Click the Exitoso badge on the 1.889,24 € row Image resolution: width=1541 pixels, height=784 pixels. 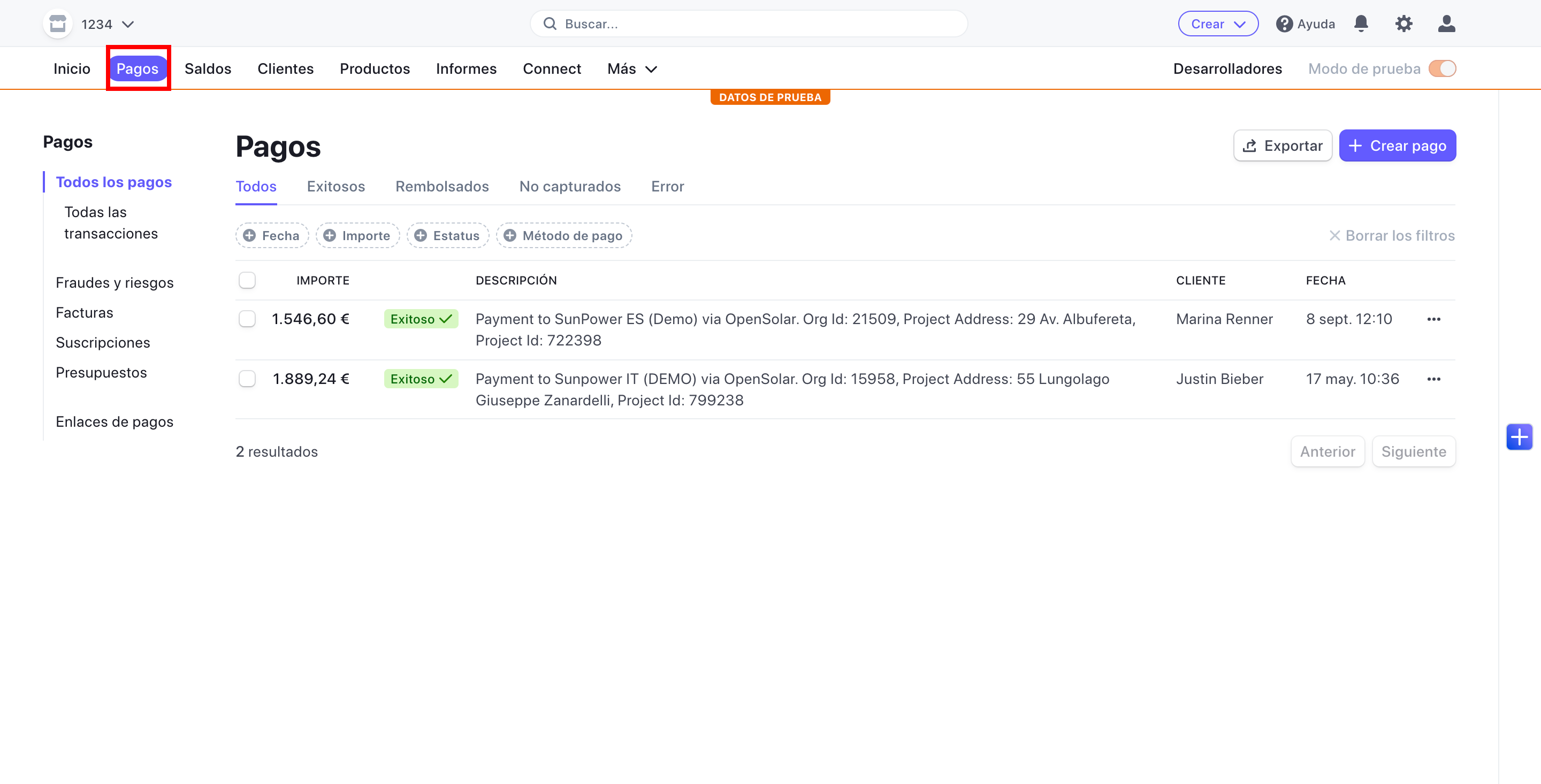421,379
